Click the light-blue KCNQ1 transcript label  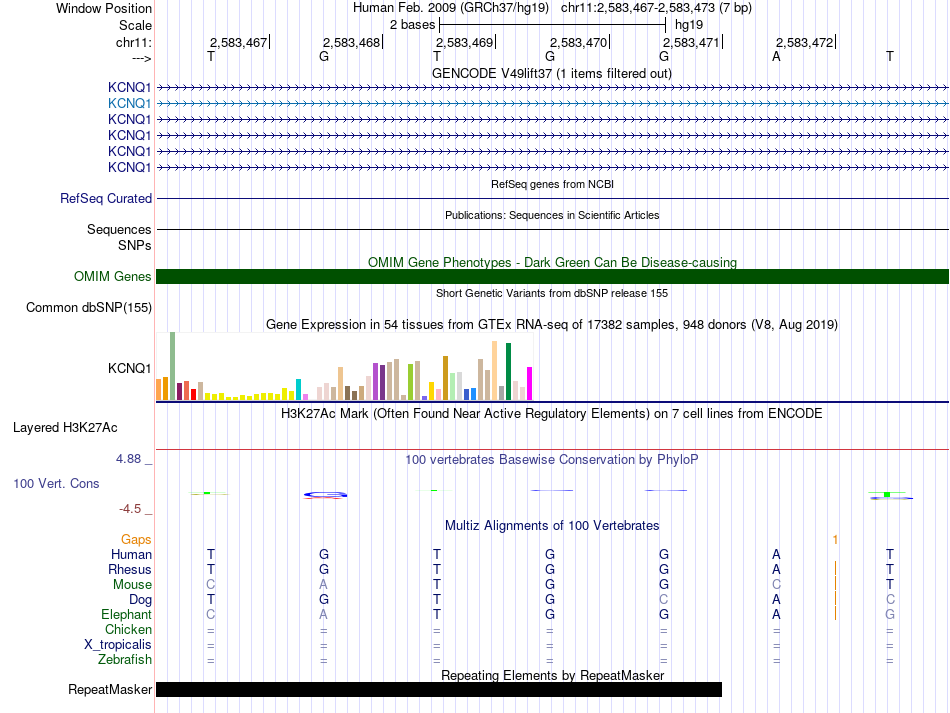[129, 104]
